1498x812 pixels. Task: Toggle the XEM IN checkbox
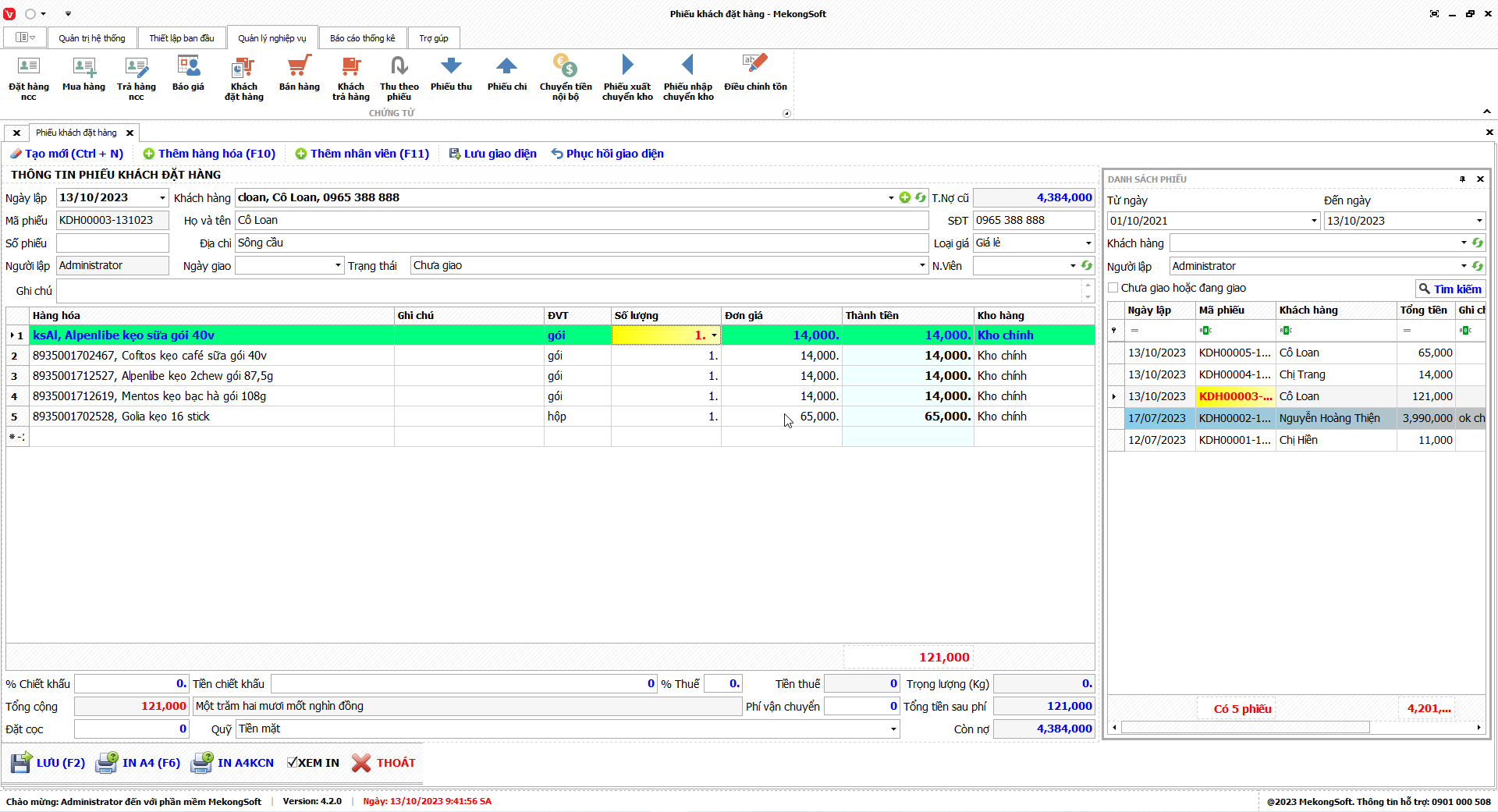[293, 763]
